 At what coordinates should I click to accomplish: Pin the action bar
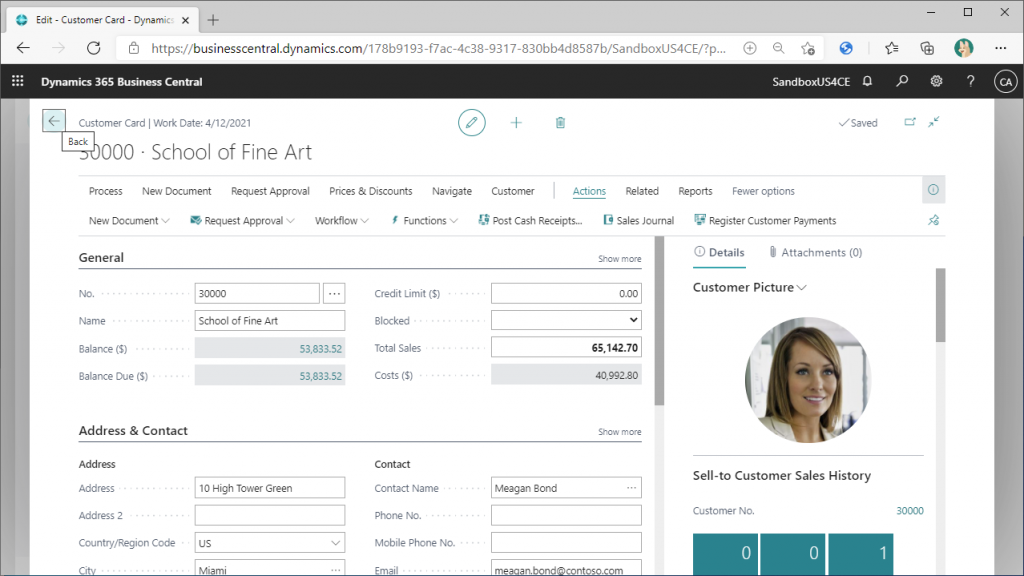tap(933, 221)
